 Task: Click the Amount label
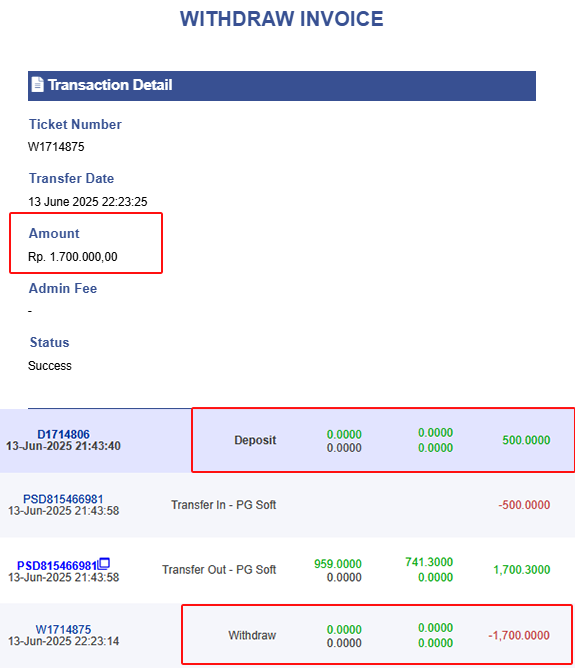pyautogui.click(x=54, y=233)
